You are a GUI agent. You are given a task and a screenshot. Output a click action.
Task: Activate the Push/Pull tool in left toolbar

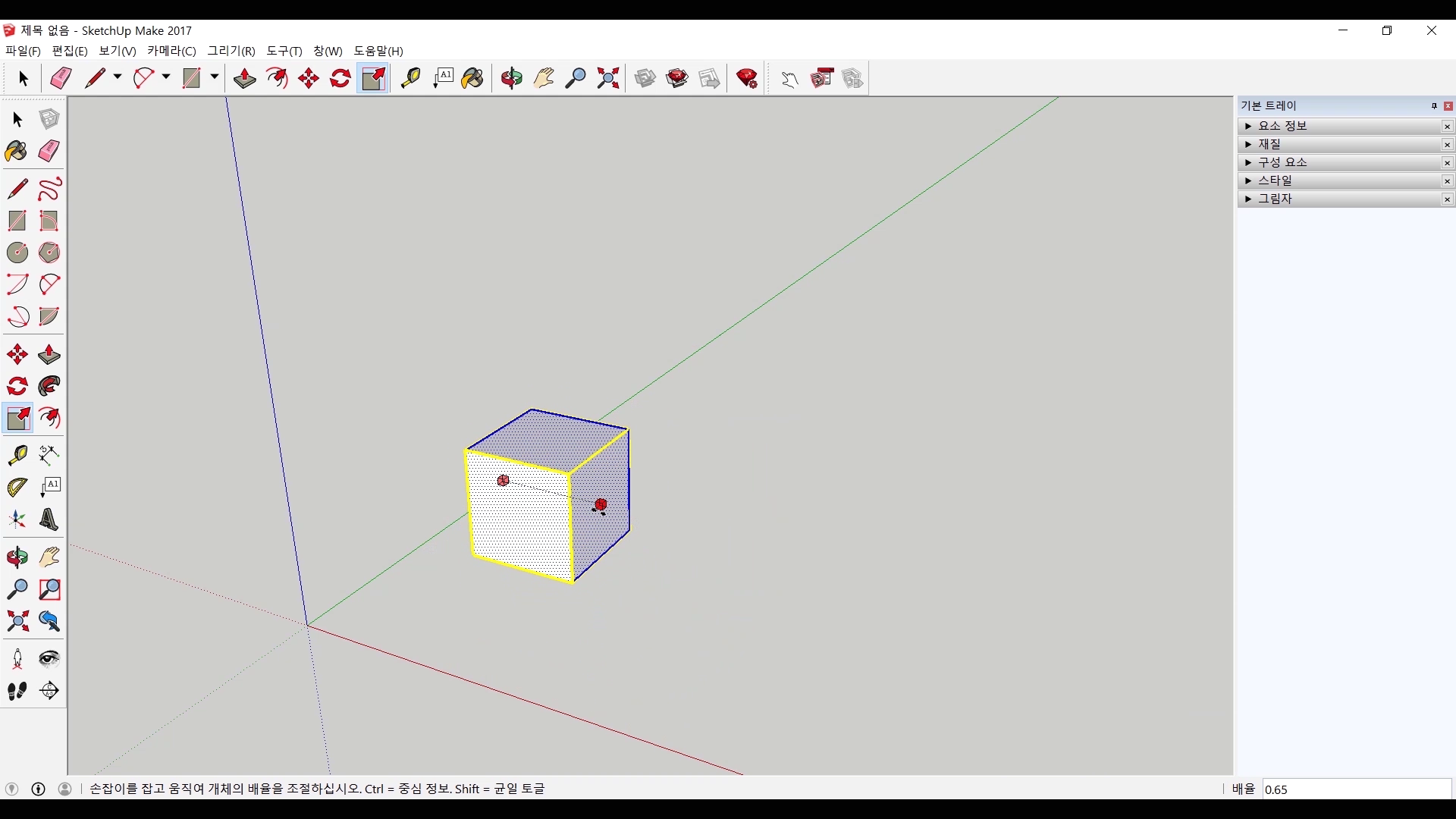(49, 354)
